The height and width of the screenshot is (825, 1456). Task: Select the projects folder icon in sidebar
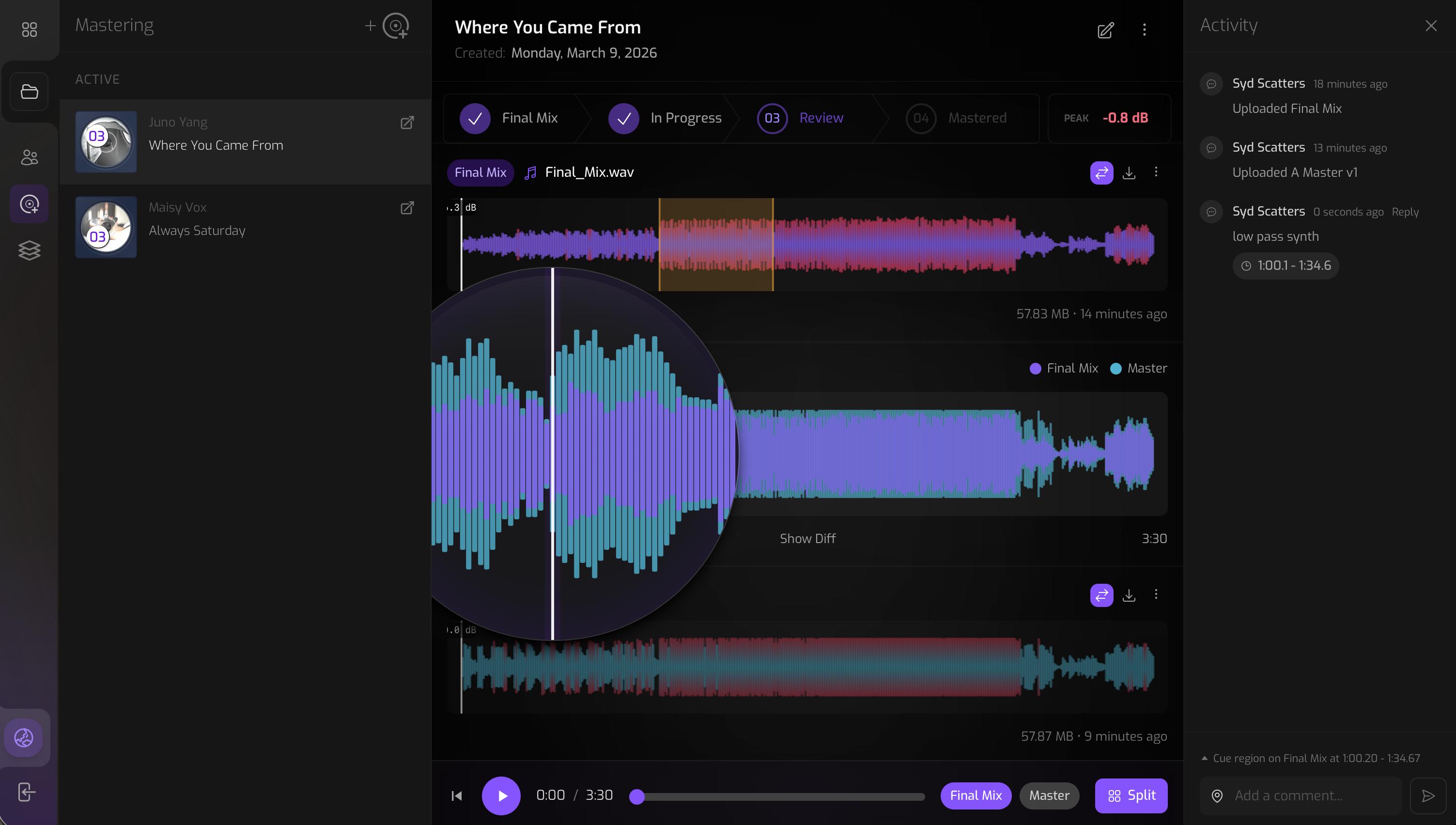point(29,91)
